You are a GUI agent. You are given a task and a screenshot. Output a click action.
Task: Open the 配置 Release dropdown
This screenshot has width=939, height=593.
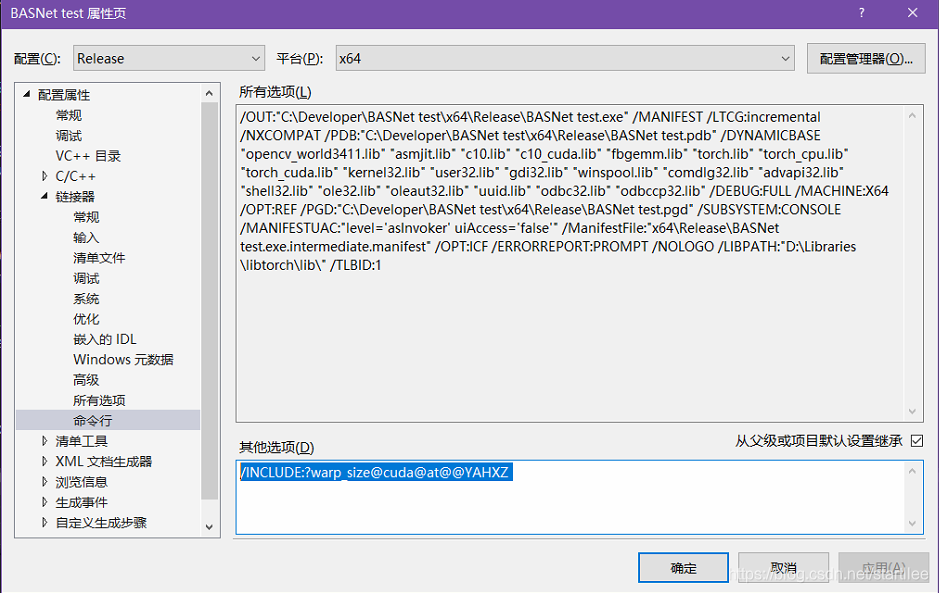point(169,59)
